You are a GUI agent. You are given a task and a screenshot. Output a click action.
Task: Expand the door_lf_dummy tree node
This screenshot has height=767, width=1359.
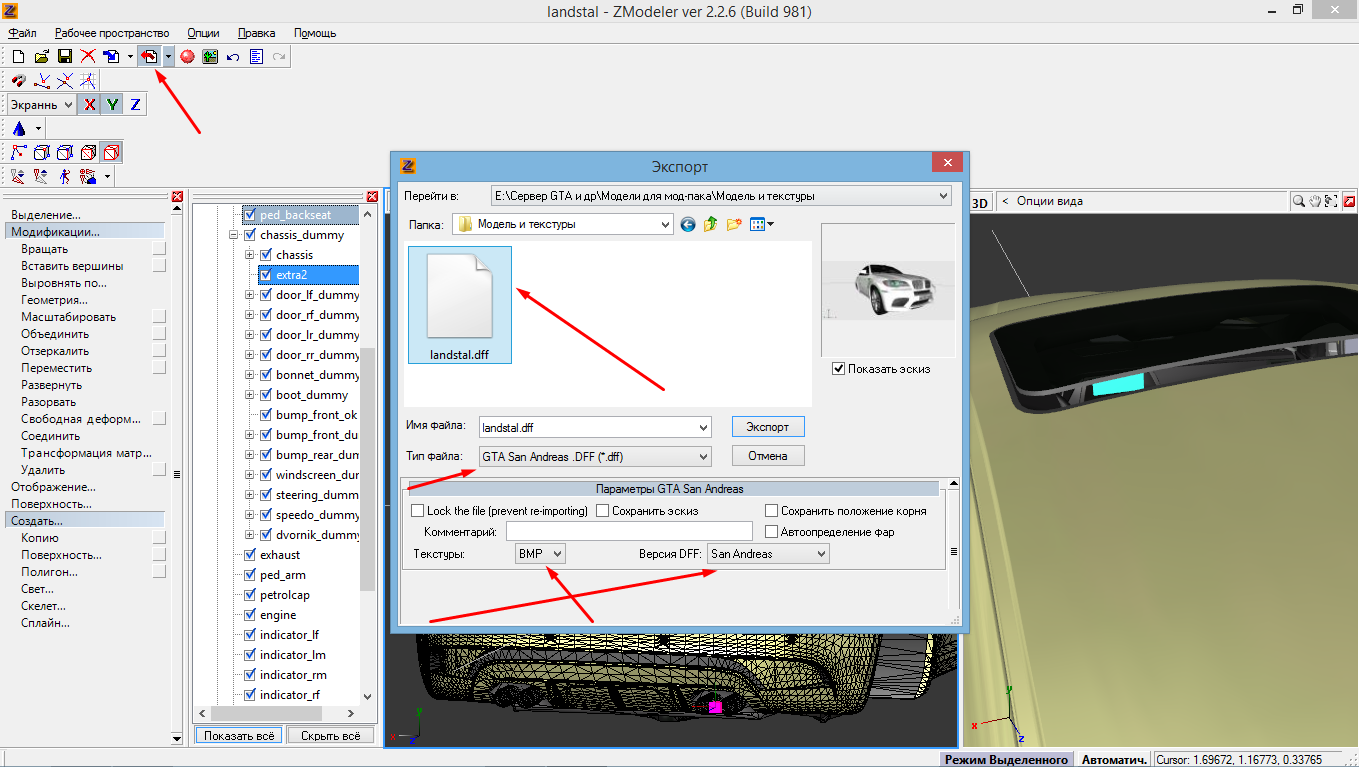pos(250,295)
